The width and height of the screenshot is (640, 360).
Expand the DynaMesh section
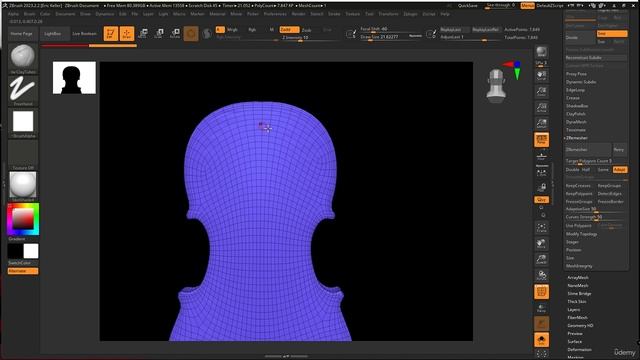coord(576,122)
